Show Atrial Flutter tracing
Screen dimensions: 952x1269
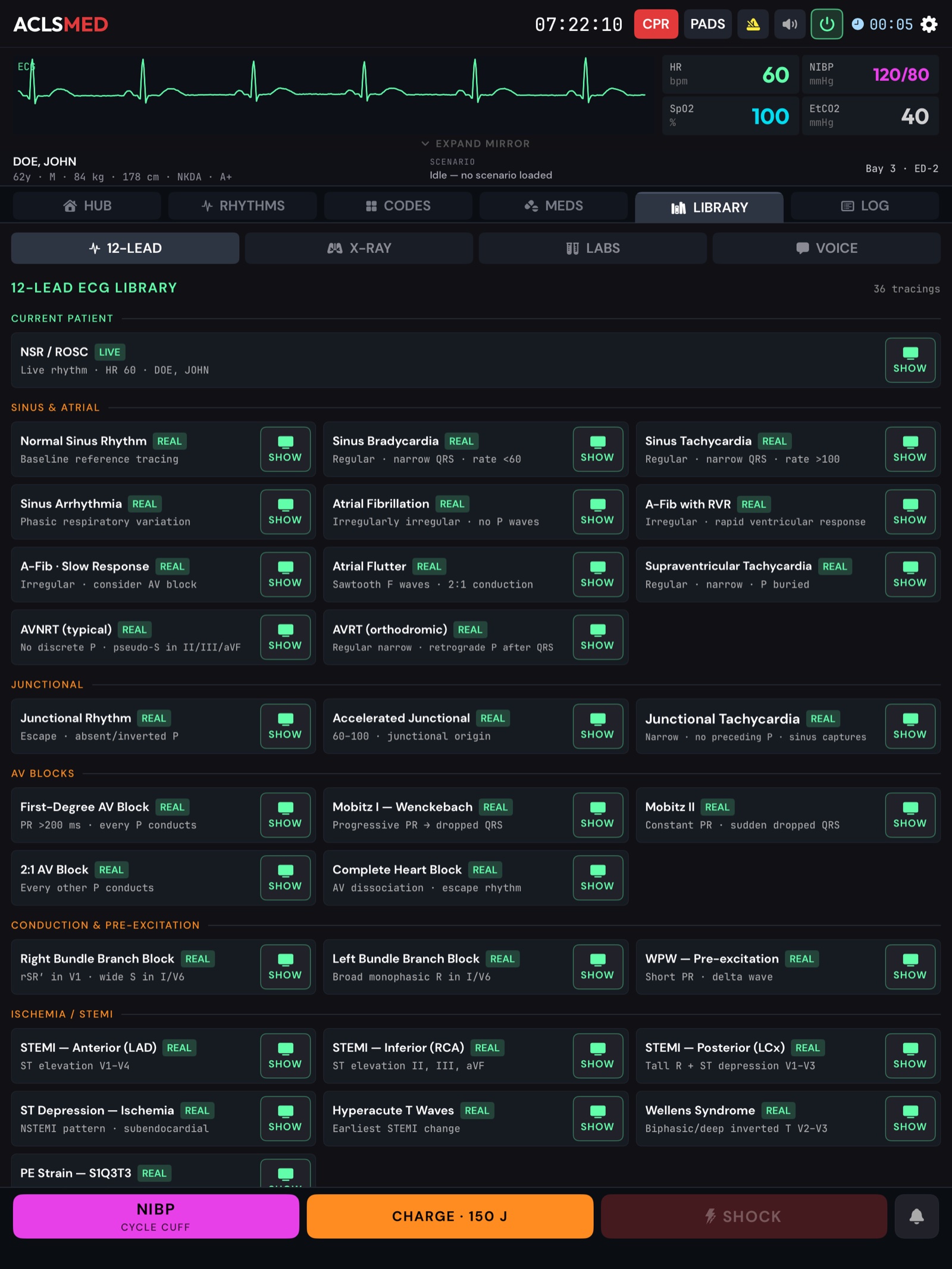coord(597,575)
